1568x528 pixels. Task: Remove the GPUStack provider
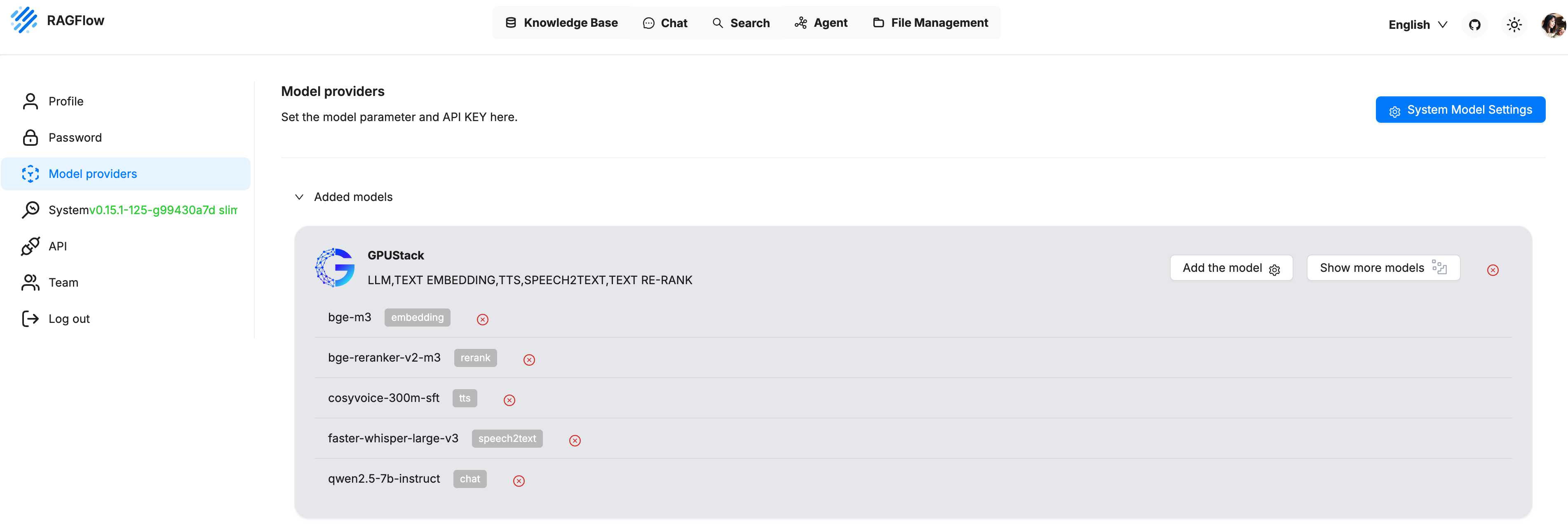coord(1493,270)
